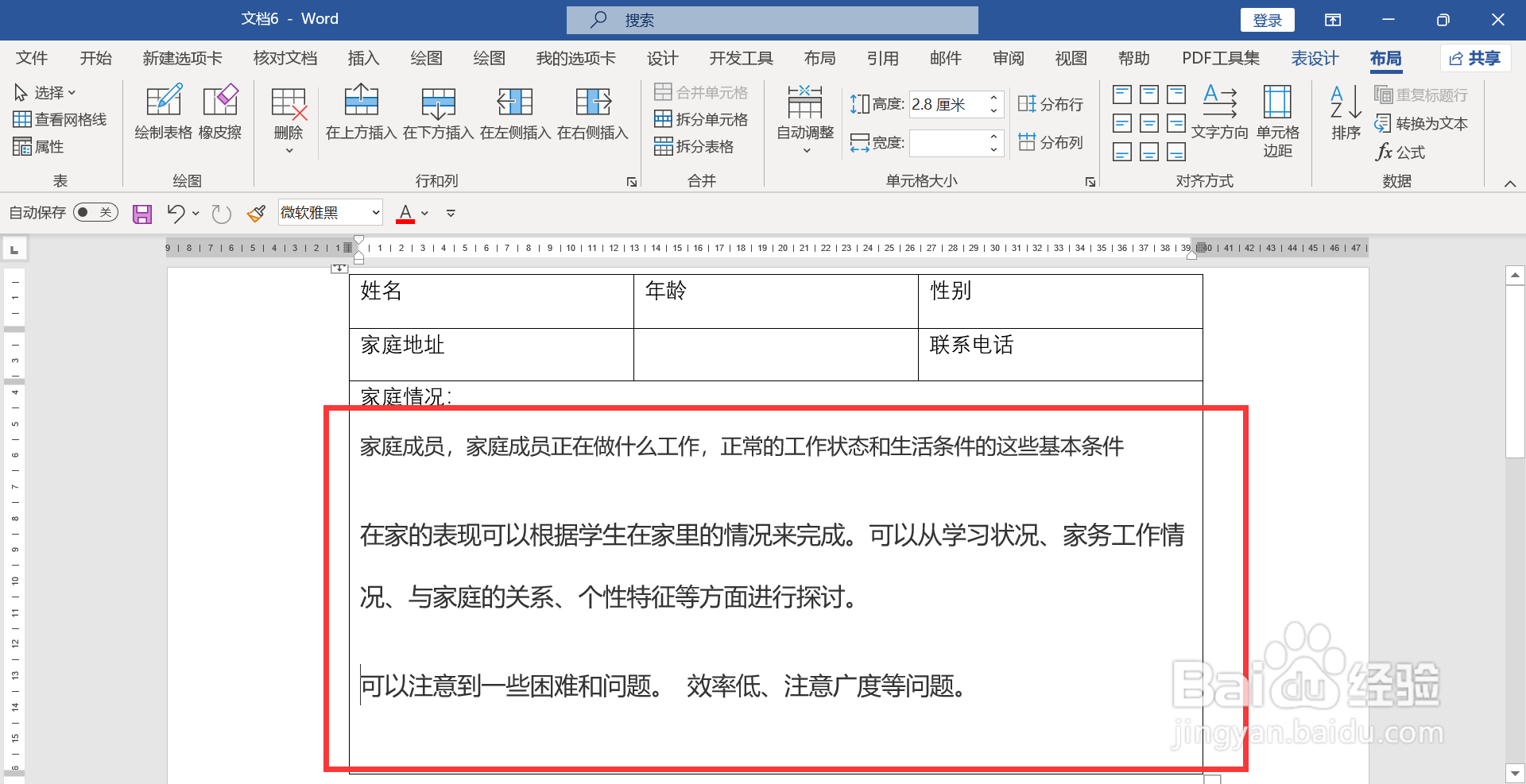Viewport: 1526px width, 784px height.
Task: Click the Draw Table (绘制表格) icon
Action: tap(164, 112)
